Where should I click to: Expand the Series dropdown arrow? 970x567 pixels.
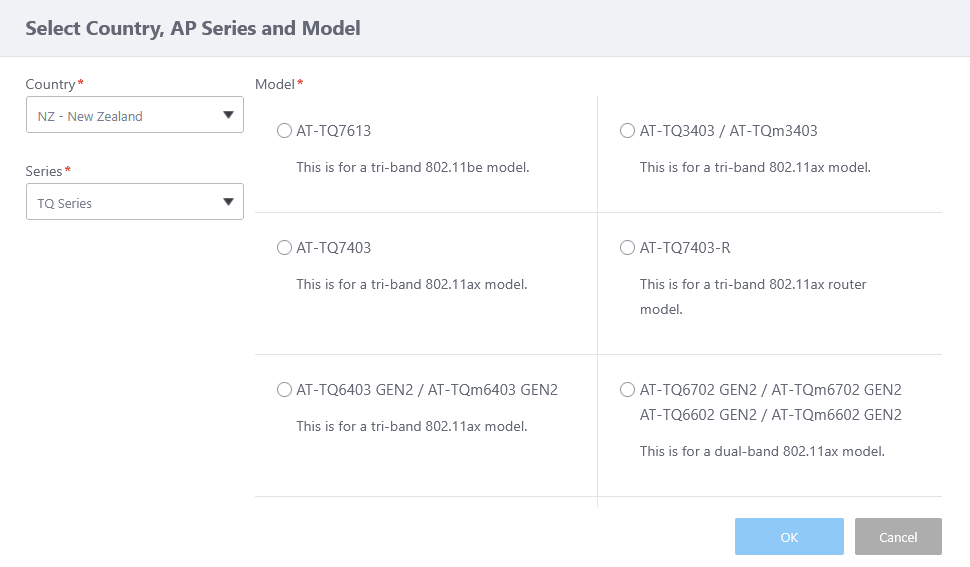pyautogui.click(x=228, y=203)
